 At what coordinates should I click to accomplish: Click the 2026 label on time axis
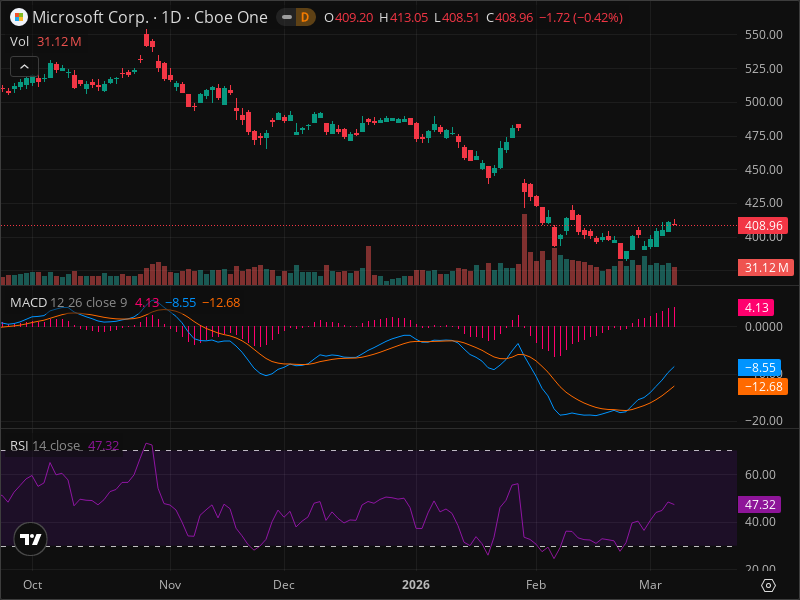point(416,585)
